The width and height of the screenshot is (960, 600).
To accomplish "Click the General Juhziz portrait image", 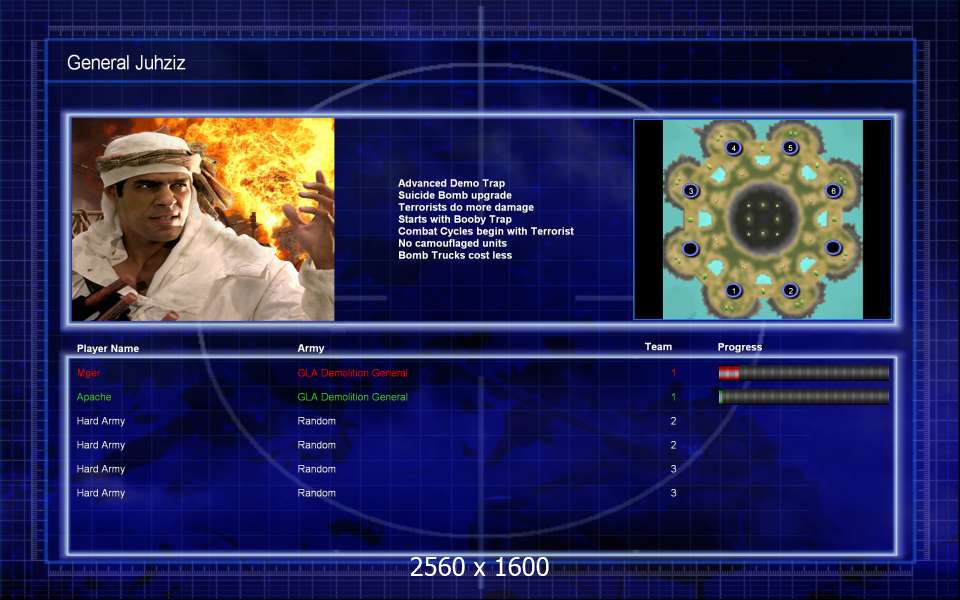I will 203,219.
